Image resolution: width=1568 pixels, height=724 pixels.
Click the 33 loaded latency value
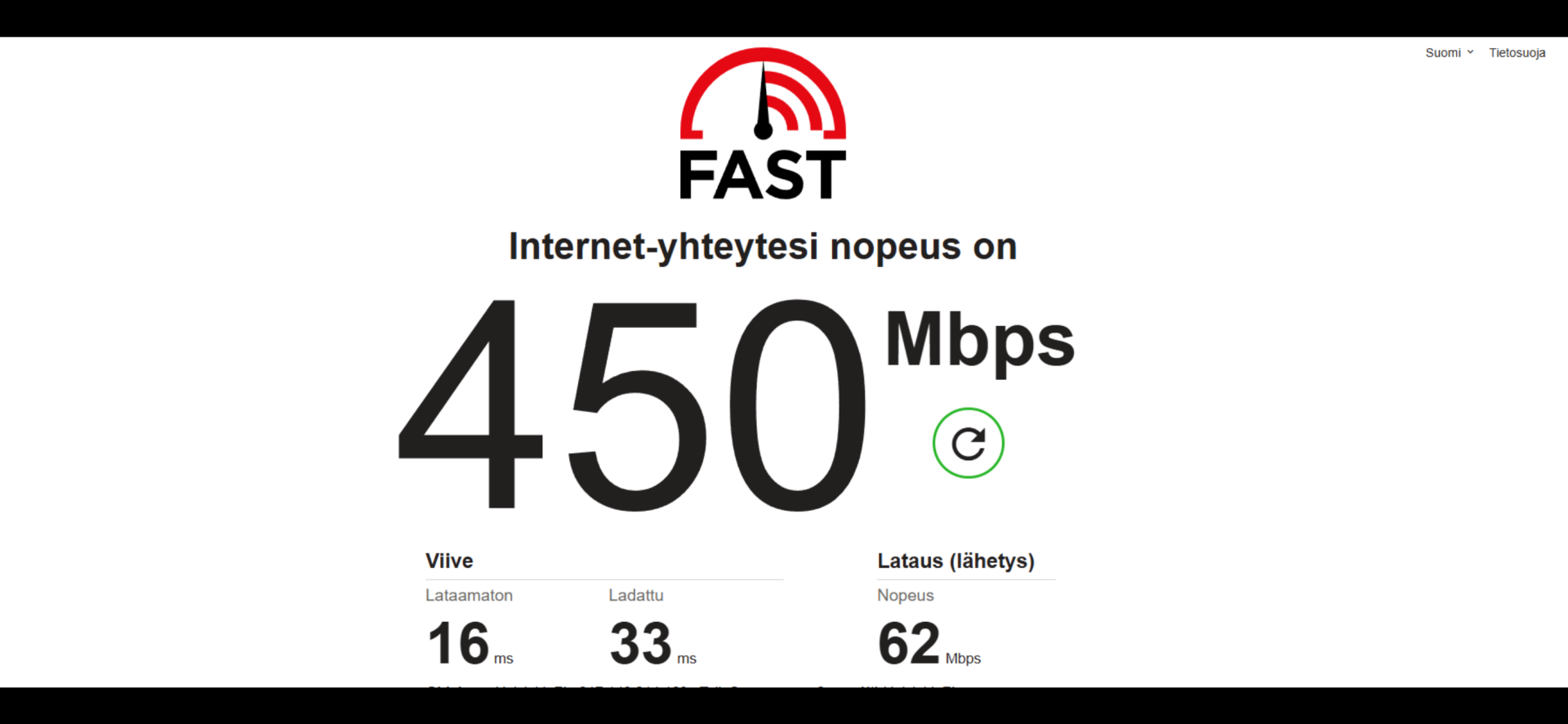point(641,643)
